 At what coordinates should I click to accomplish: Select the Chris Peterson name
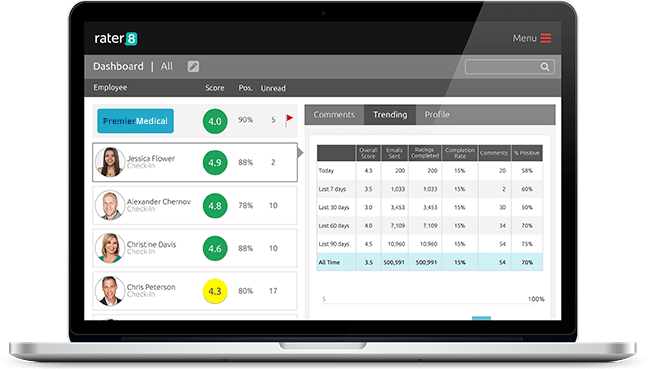151,287
